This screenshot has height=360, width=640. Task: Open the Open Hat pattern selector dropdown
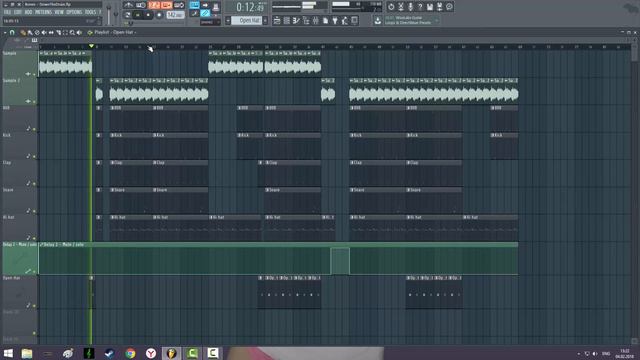point(247,20)
